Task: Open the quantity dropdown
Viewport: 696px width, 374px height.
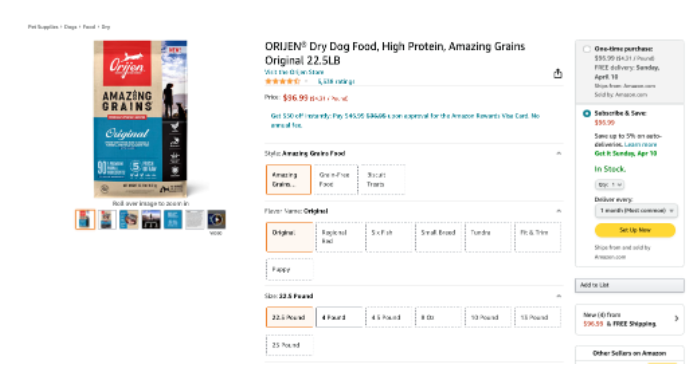Action: (609, 185)
